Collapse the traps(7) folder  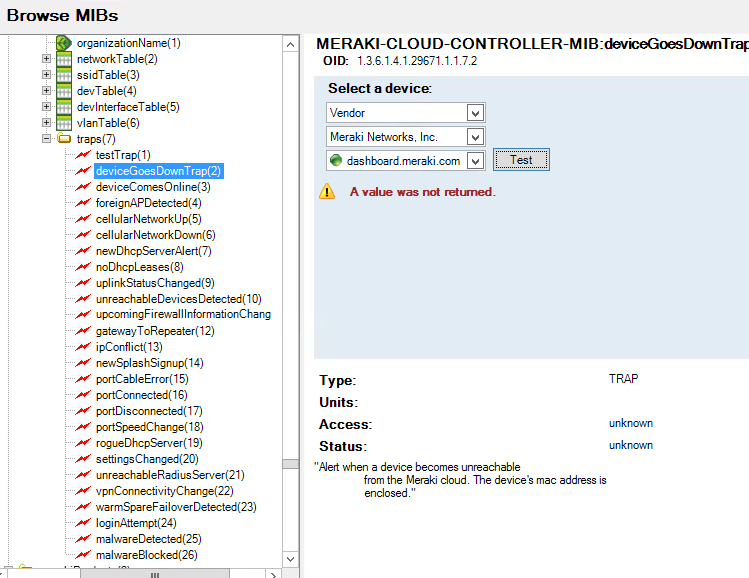pyautogui.click(x=46, y=139)
